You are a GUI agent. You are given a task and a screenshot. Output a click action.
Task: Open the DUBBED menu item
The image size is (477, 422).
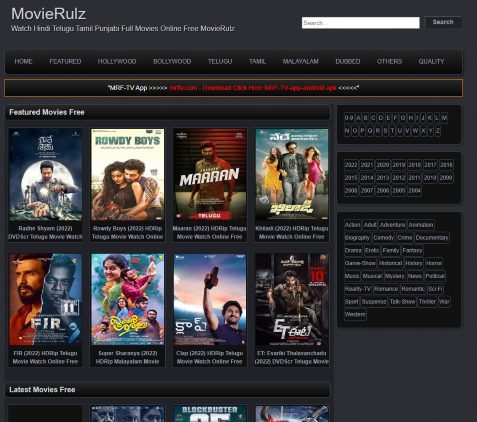[x=348, y=61]
